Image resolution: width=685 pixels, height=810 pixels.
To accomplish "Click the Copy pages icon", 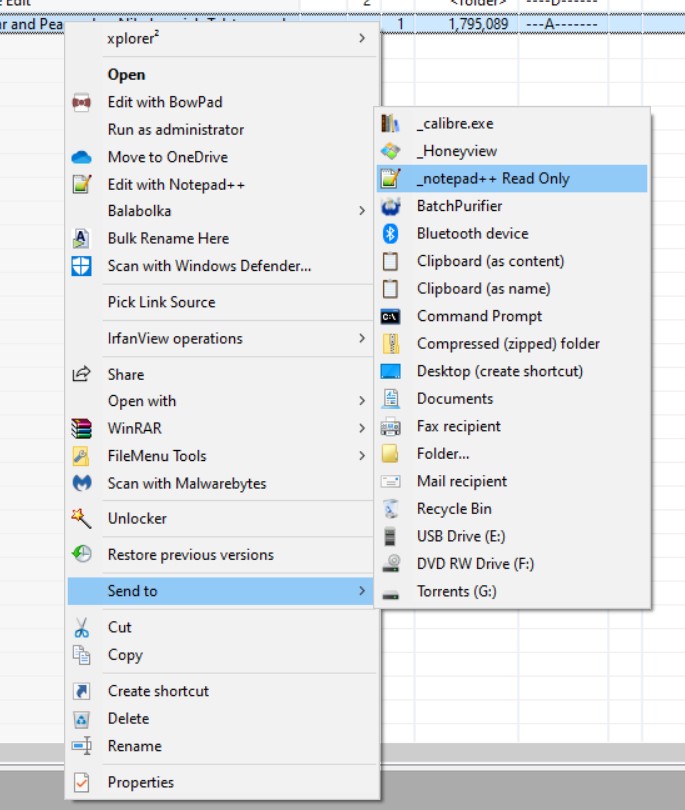I will pos(81,655).
